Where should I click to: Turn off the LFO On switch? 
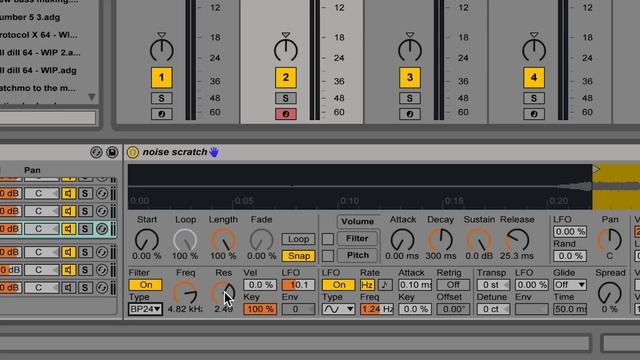338,285
